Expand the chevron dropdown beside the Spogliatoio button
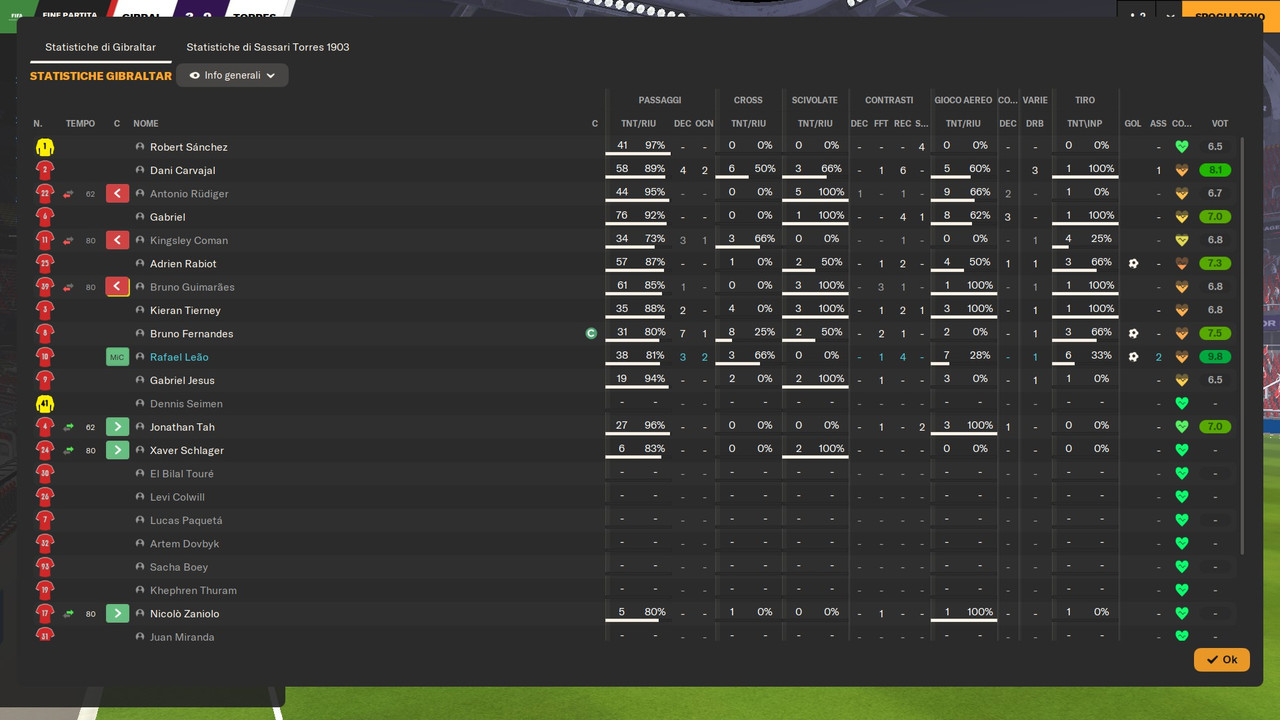The image size is (1280, 720). [x=1170, y=16]
